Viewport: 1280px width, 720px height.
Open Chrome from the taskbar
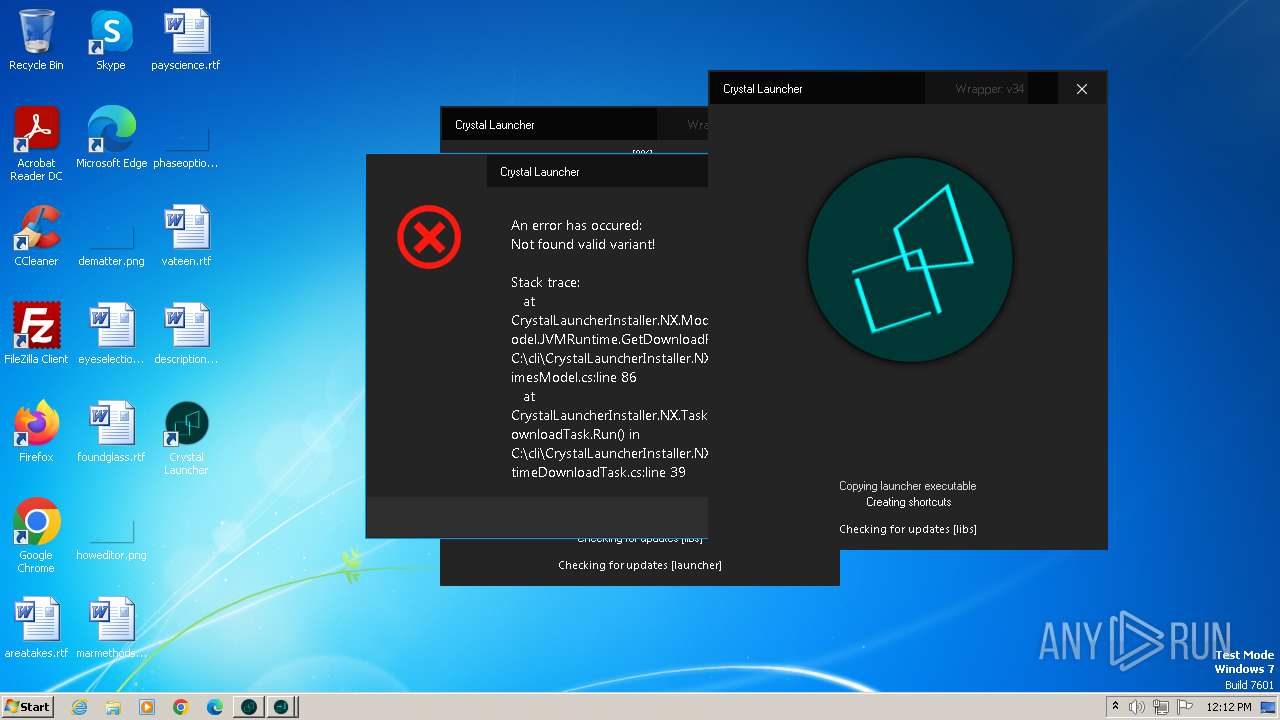coord(181,707)
